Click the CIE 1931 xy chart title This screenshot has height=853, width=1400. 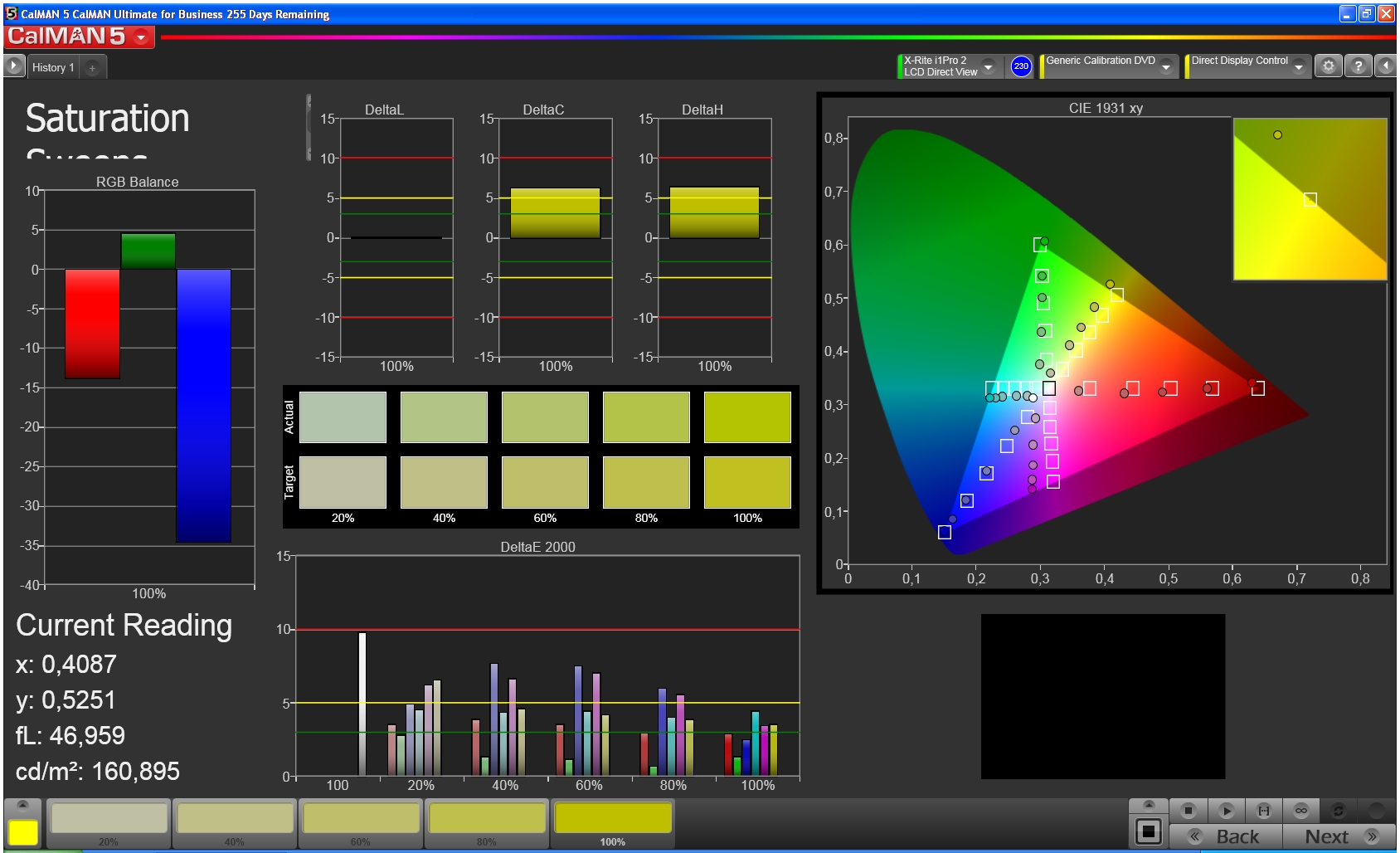point(1106,108)
